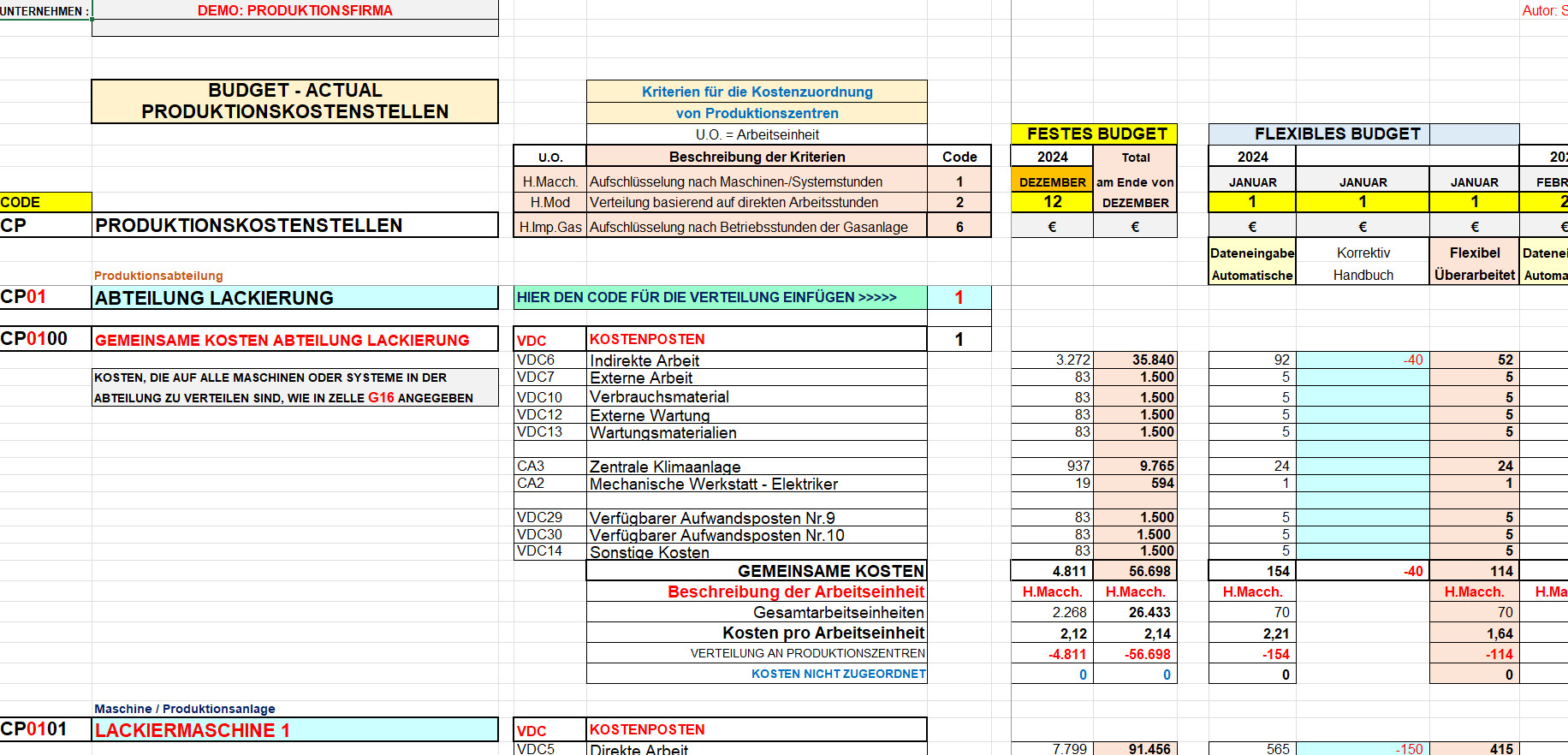The height and width of the screenshot is (755, 1568).
Task: Select the GEMEINSAME KOSTEN ABTEILUNG LACKIERUNG cell
Action: click(294, 340)
